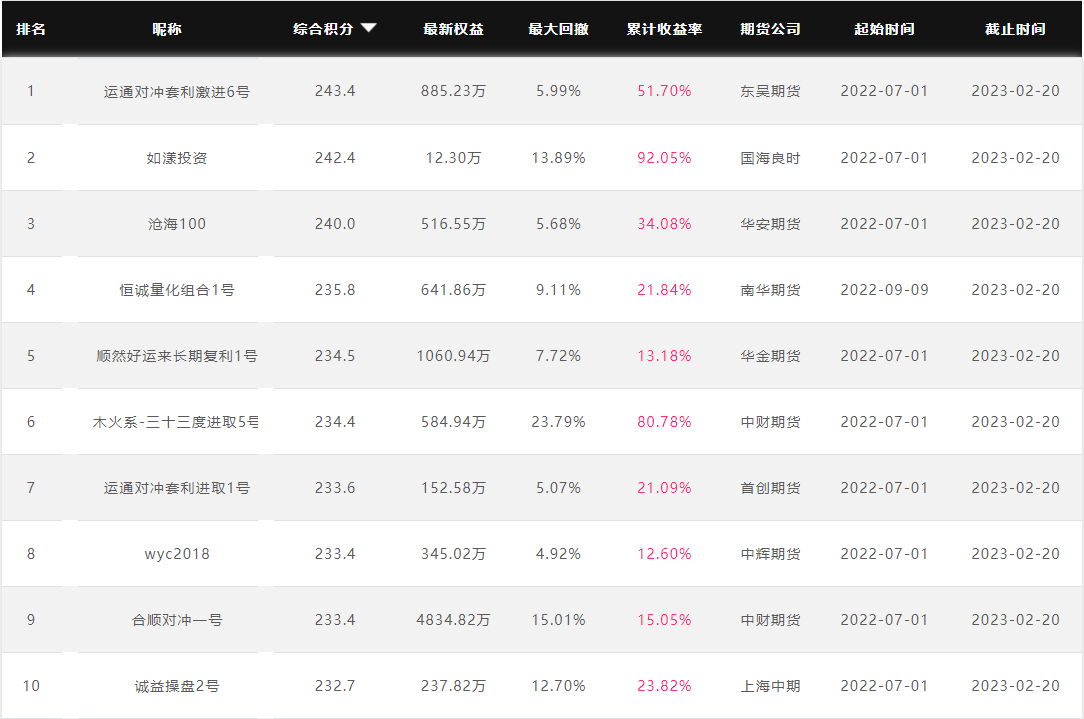
Task: Open account 诚益操盘2号
Action: pyautogui.click(x=177, y=686)
